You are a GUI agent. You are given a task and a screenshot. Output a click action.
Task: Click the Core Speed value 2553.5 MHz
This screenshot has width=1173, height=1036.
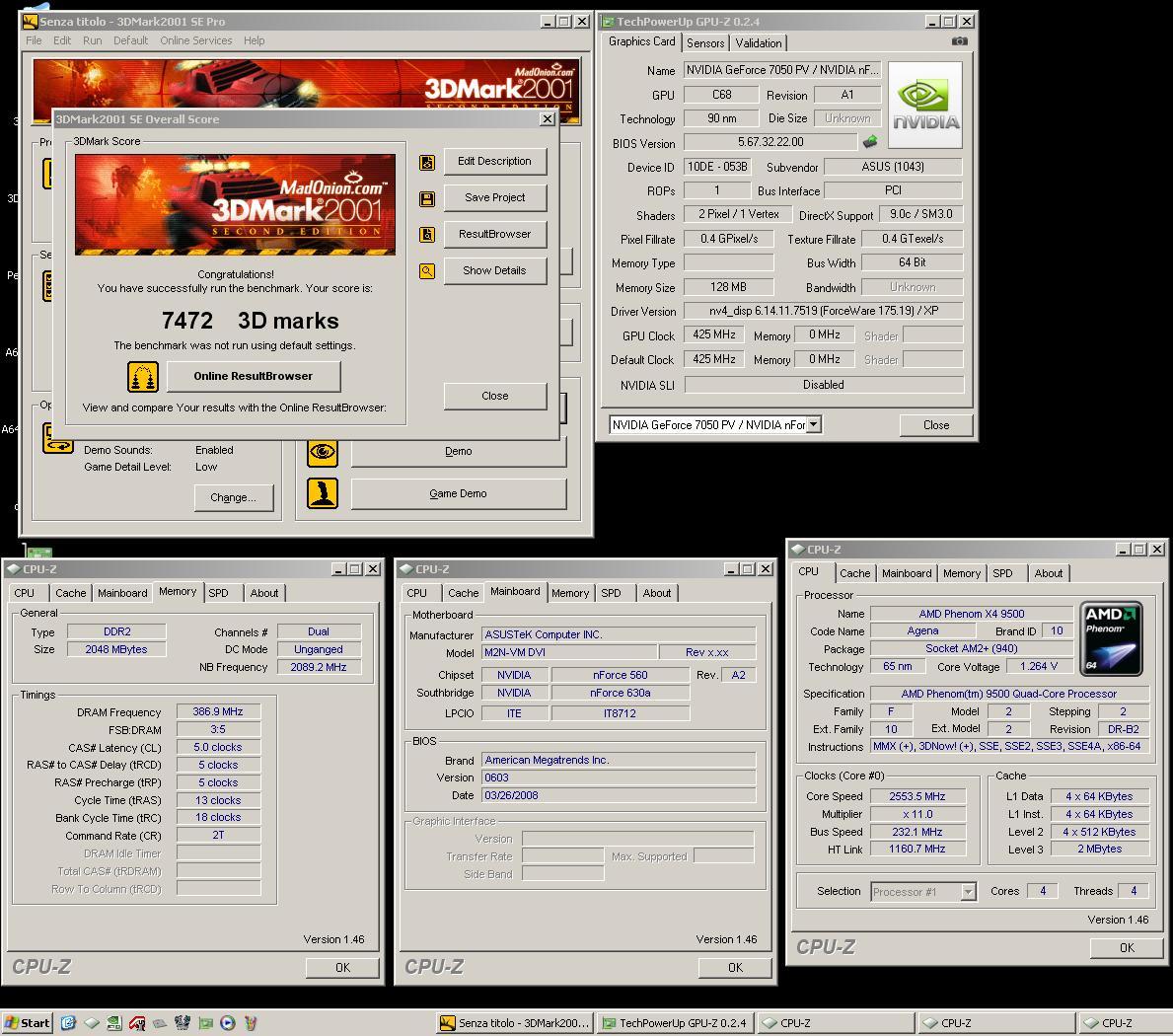[x=917, y=796]
